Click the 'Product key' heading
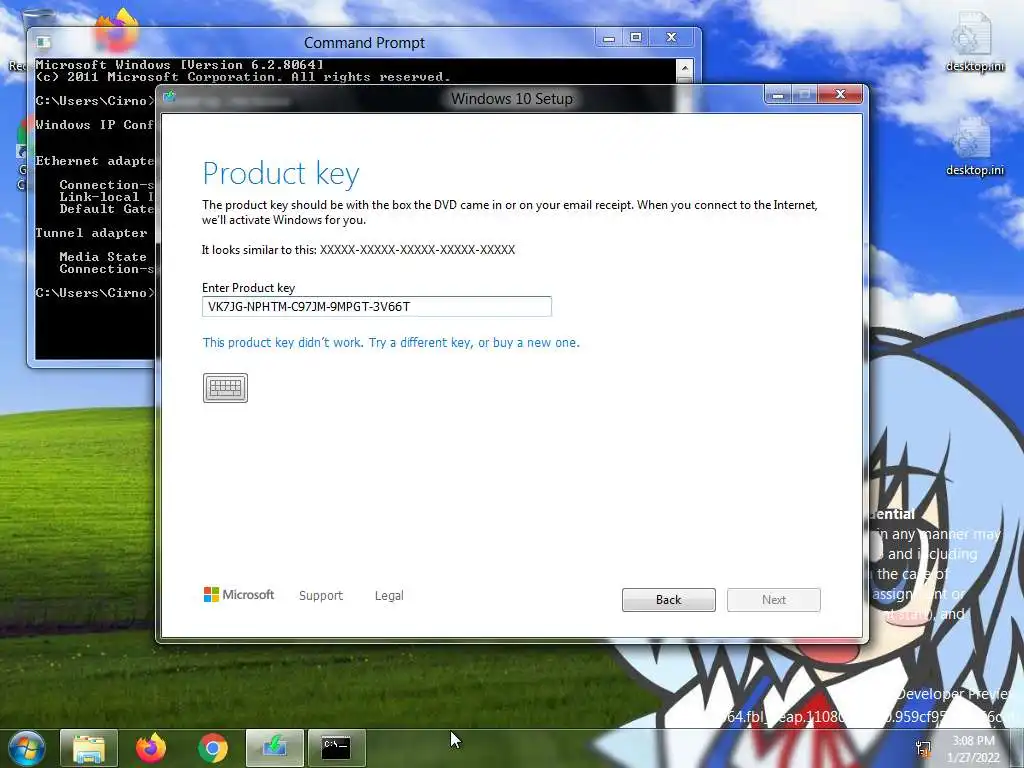Screen dimensions: 1024x768 [x=281, y=174]
